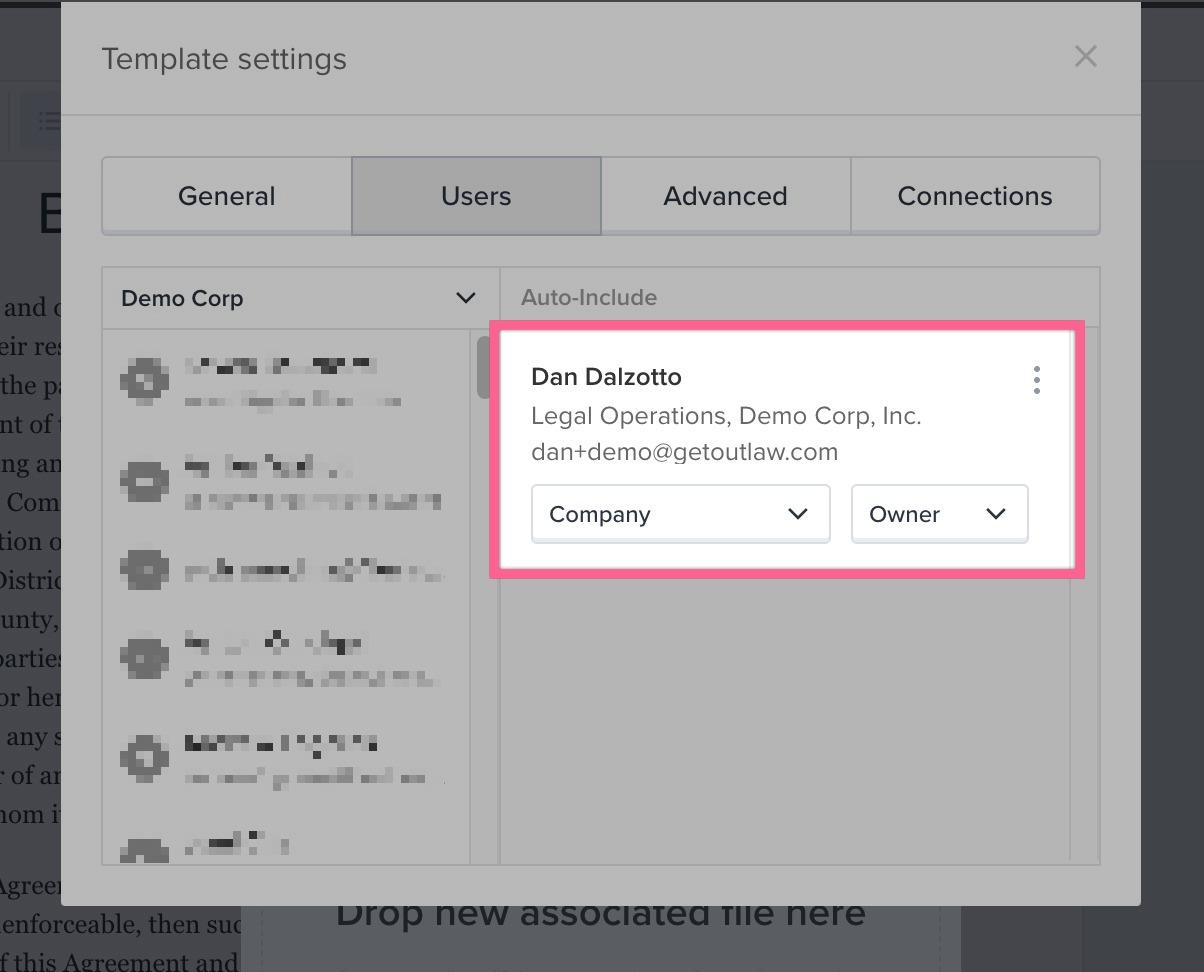The height and width of the screenshot is (972, 1204).
Task: Click the list icon in editor toolbar
Action: [x=47, y=121]
